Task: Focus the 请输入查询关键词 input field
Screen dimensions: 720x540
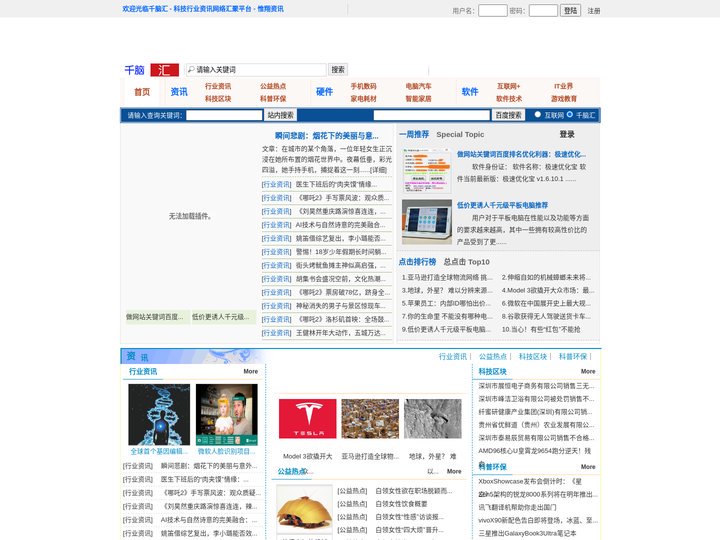Action: point(224,115)
